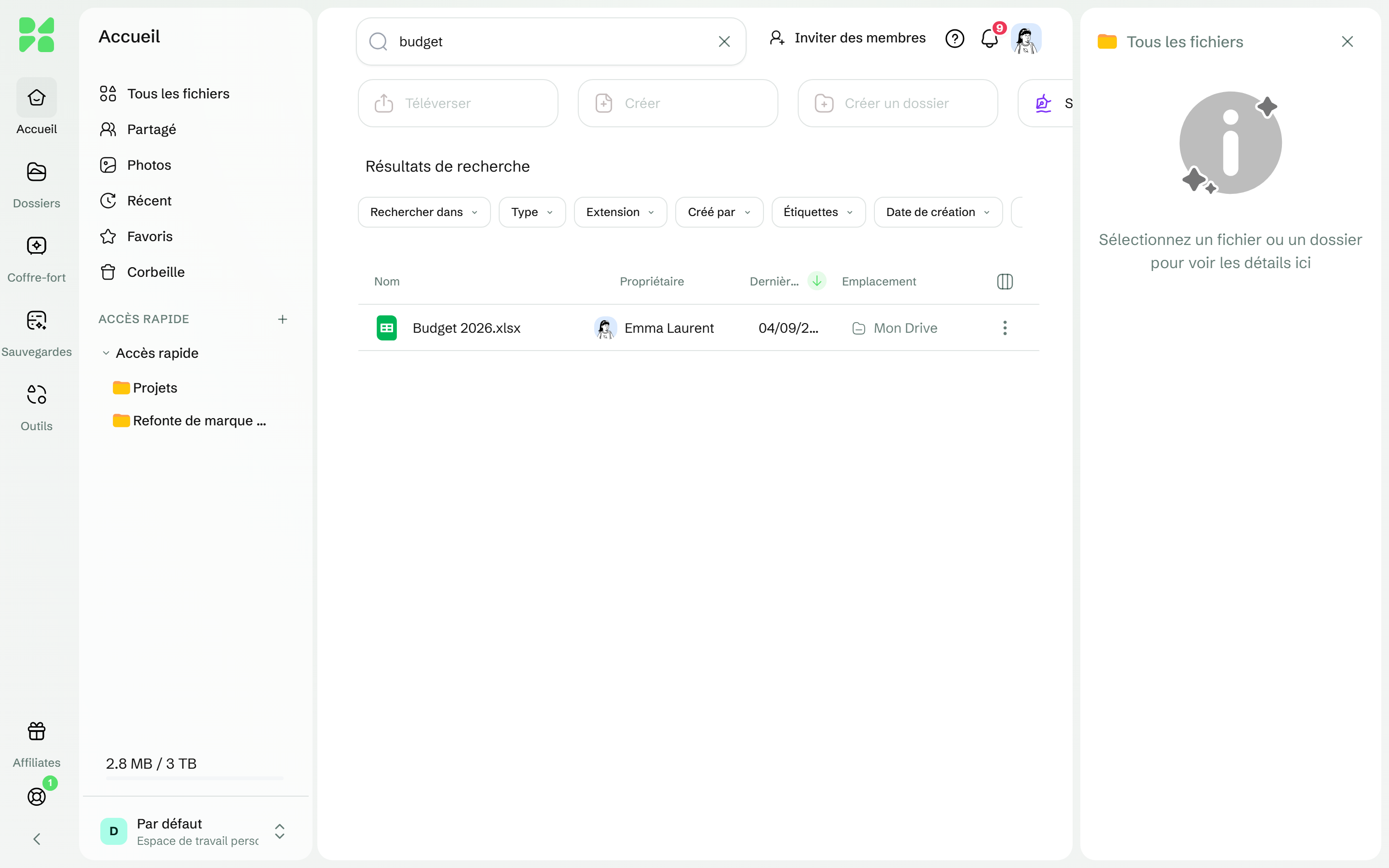Open the Sauvegardes backups icon
1389x868 pixels.
coord(36,320)
